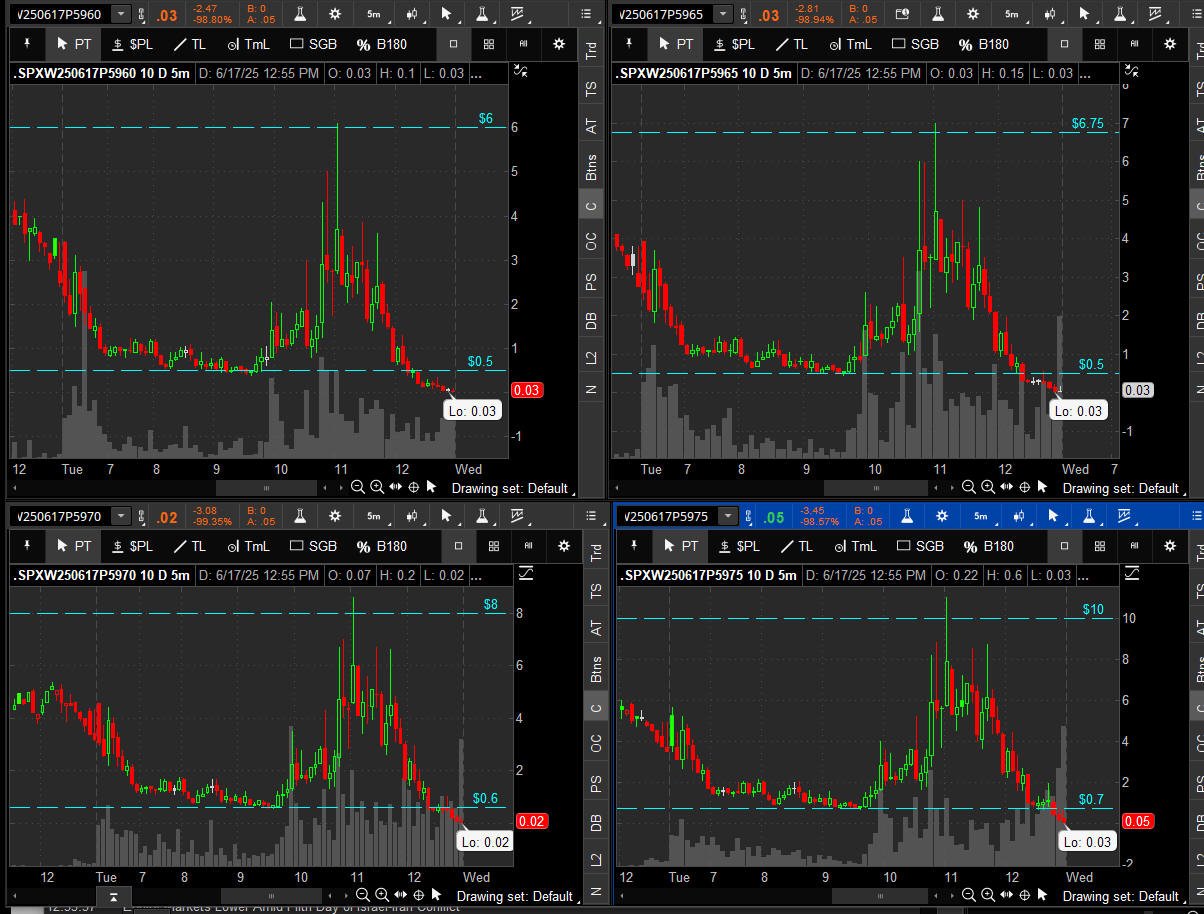This screenshot has height=914, width=1204.
Task: Open studies flask icon in P5960 chart toolbar
Action: coord(299,14)
